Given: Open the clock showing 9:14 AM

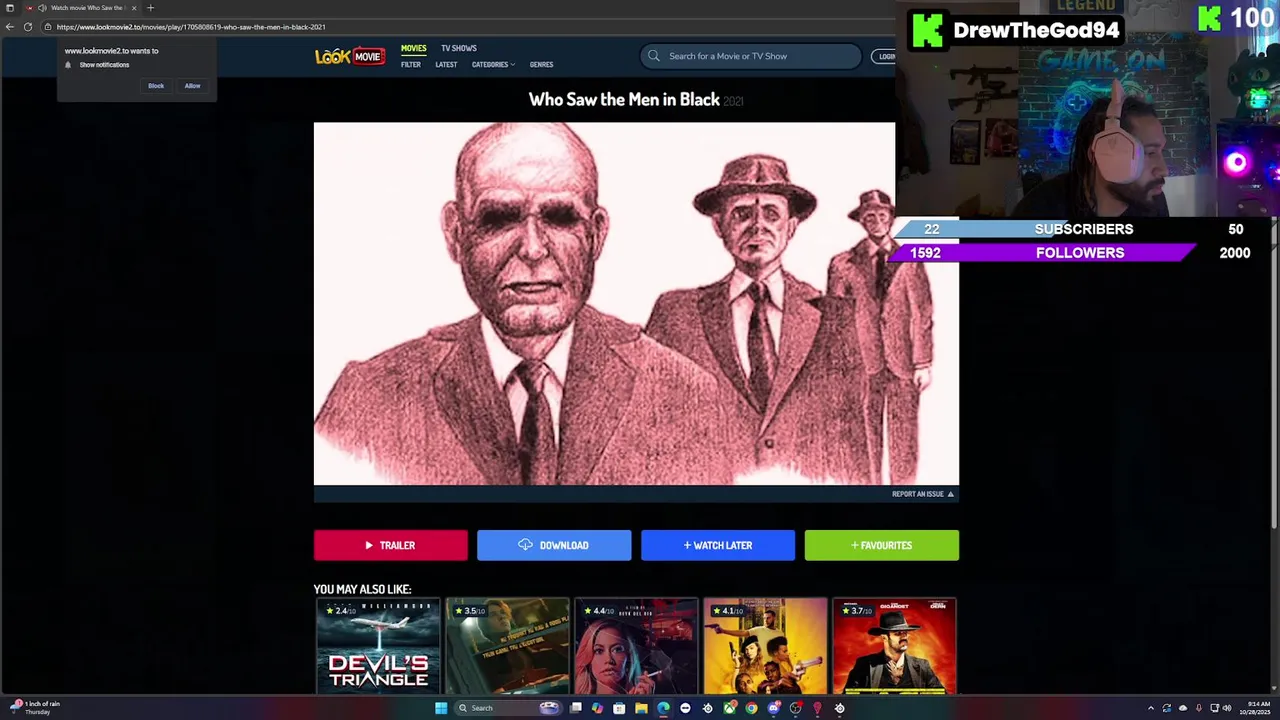Looking at the screenshot, I should coord(1254,708).
